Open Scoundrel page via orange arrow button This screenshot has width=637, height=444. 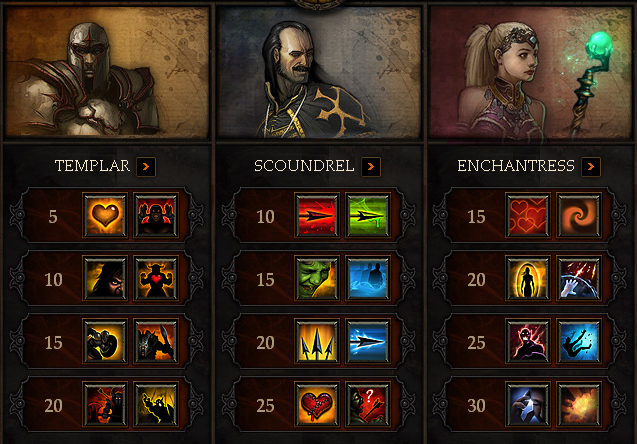[371, 167]
